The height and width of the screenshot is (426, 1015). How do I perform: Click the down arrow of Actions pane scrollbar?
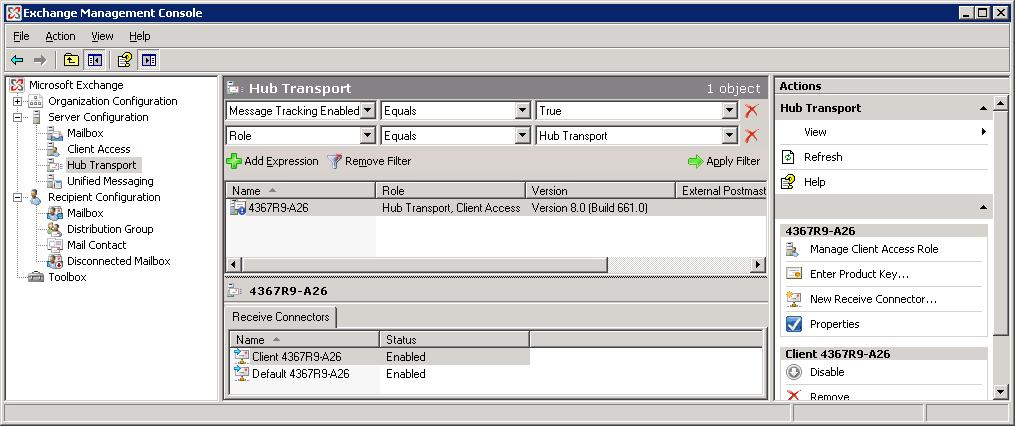(x=1001, y=391)
